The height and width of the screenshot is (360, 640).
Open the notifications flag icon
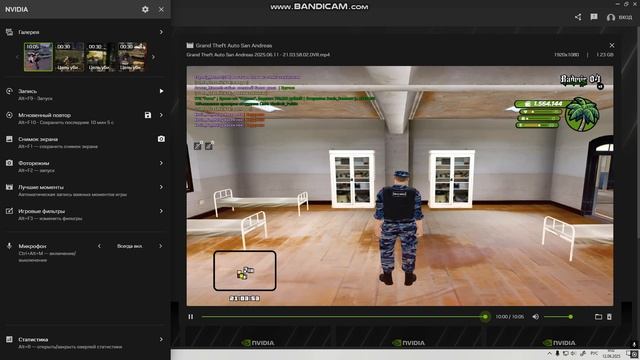pyautogui.click(x=594, y=17)
